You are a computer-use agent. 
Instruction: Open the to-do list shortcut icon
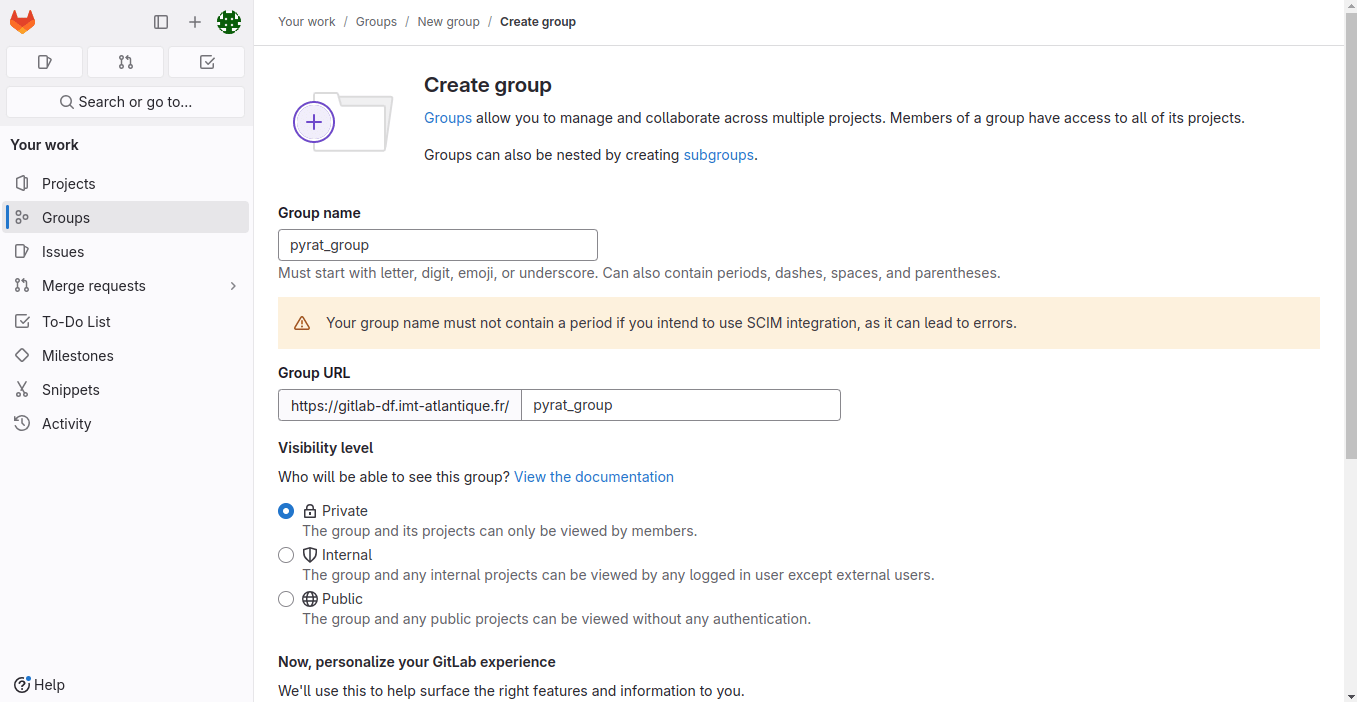(207, 62)
